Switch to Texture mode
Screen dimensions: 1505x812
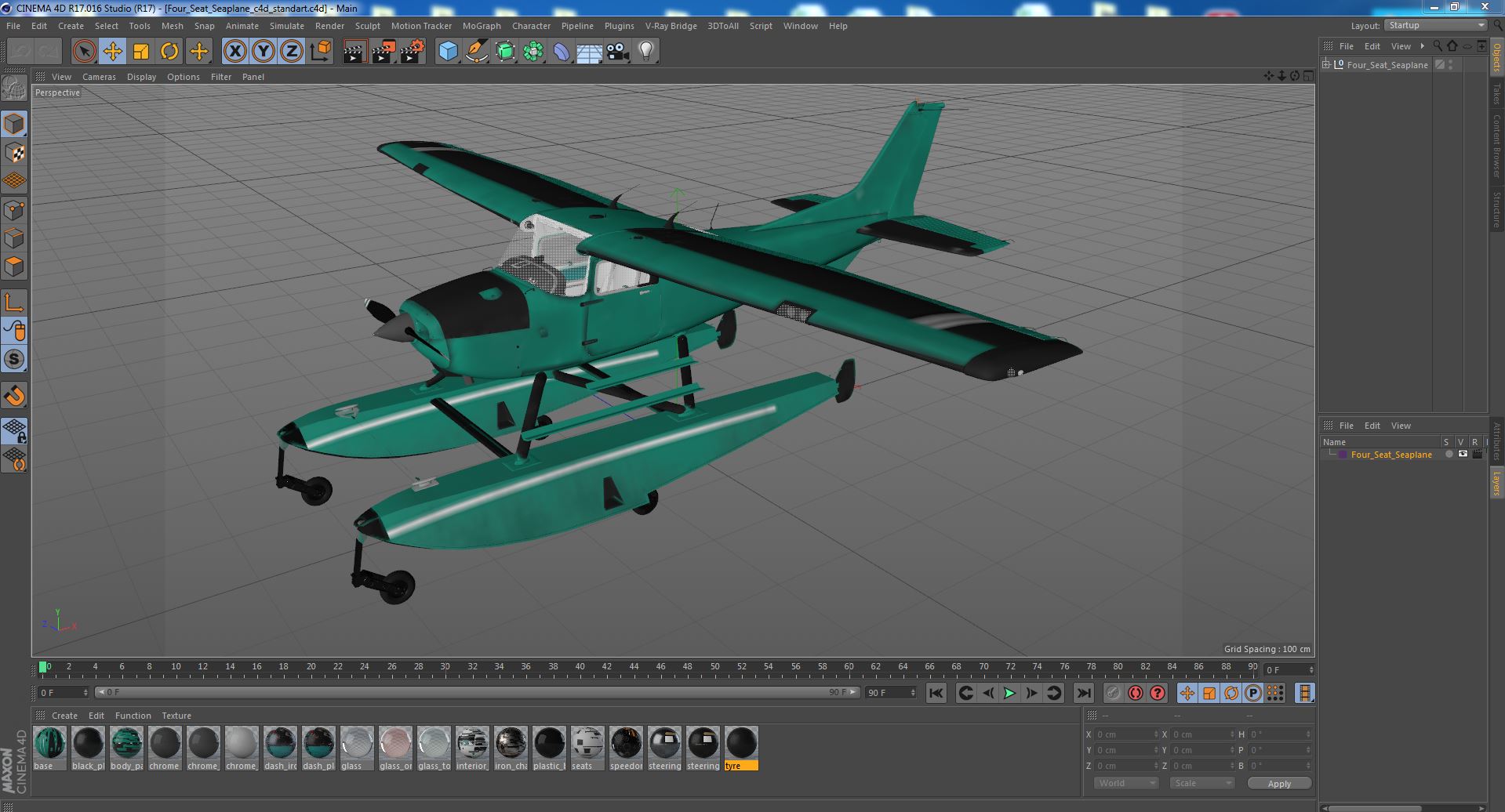(x=14, y=152)
